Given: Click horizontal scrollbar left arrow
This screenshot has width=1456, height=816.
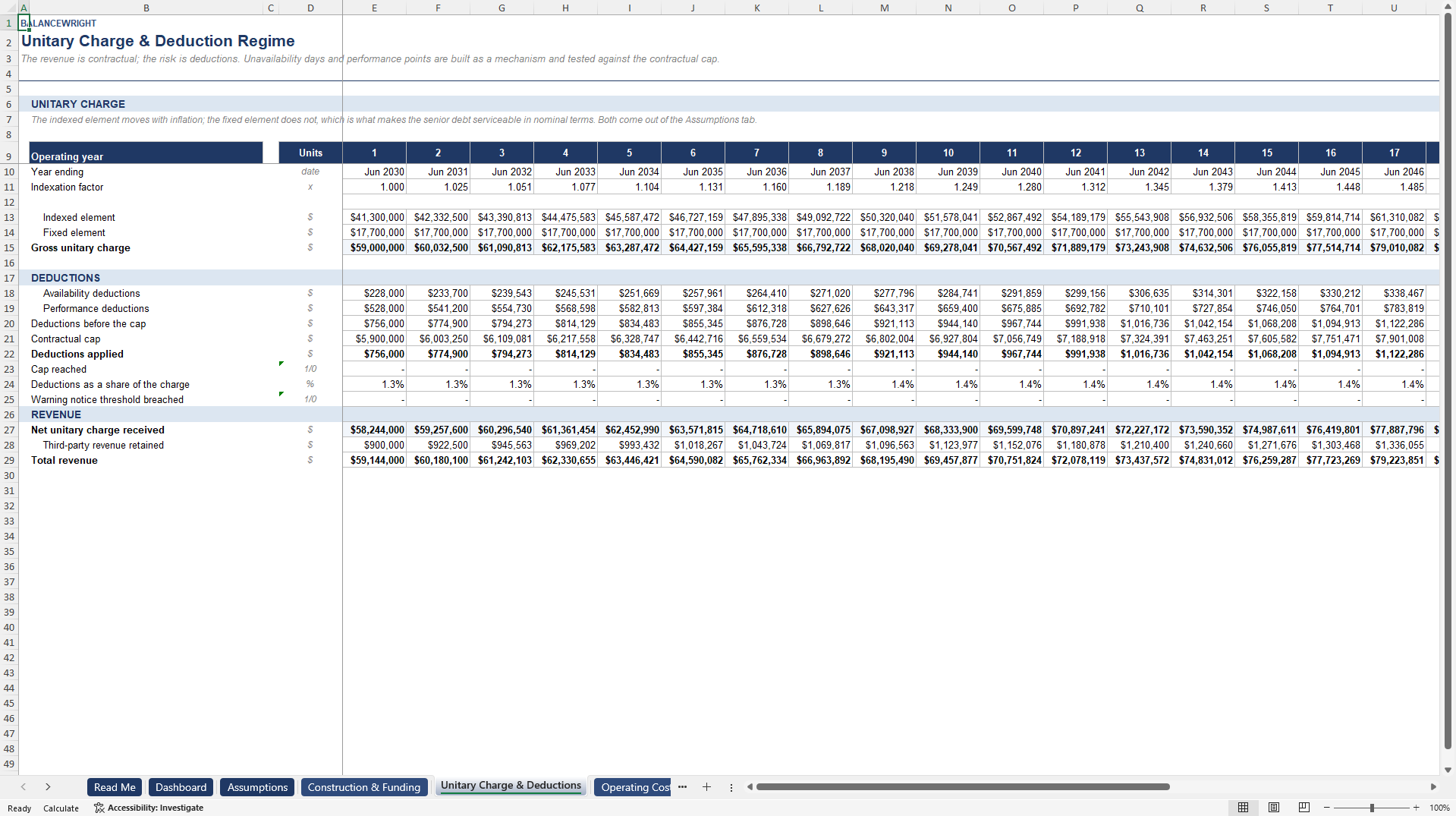Looking at the screenshot, I should coord(750,787).
